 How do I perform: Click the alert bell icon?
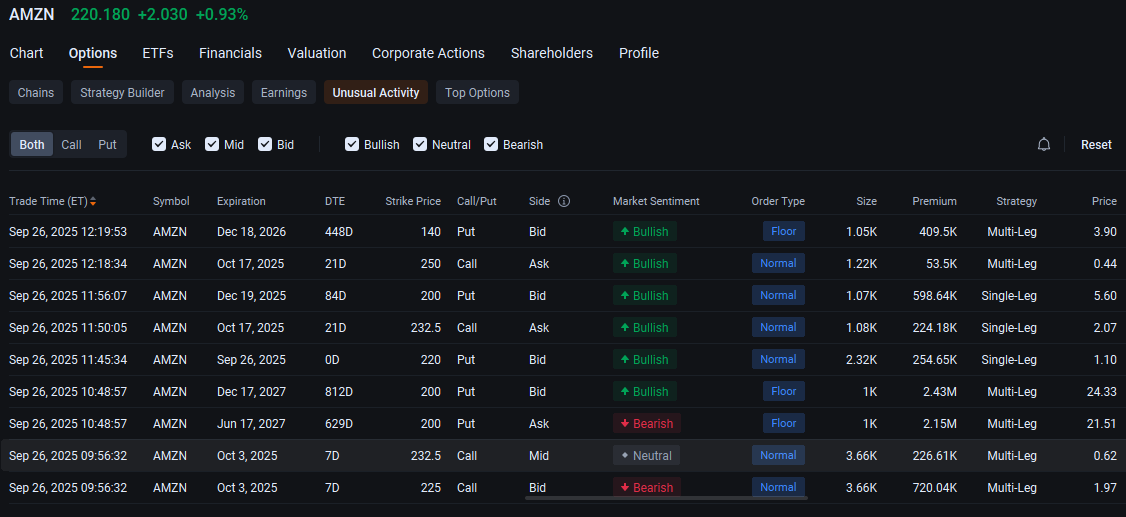tap(1043, 144)
